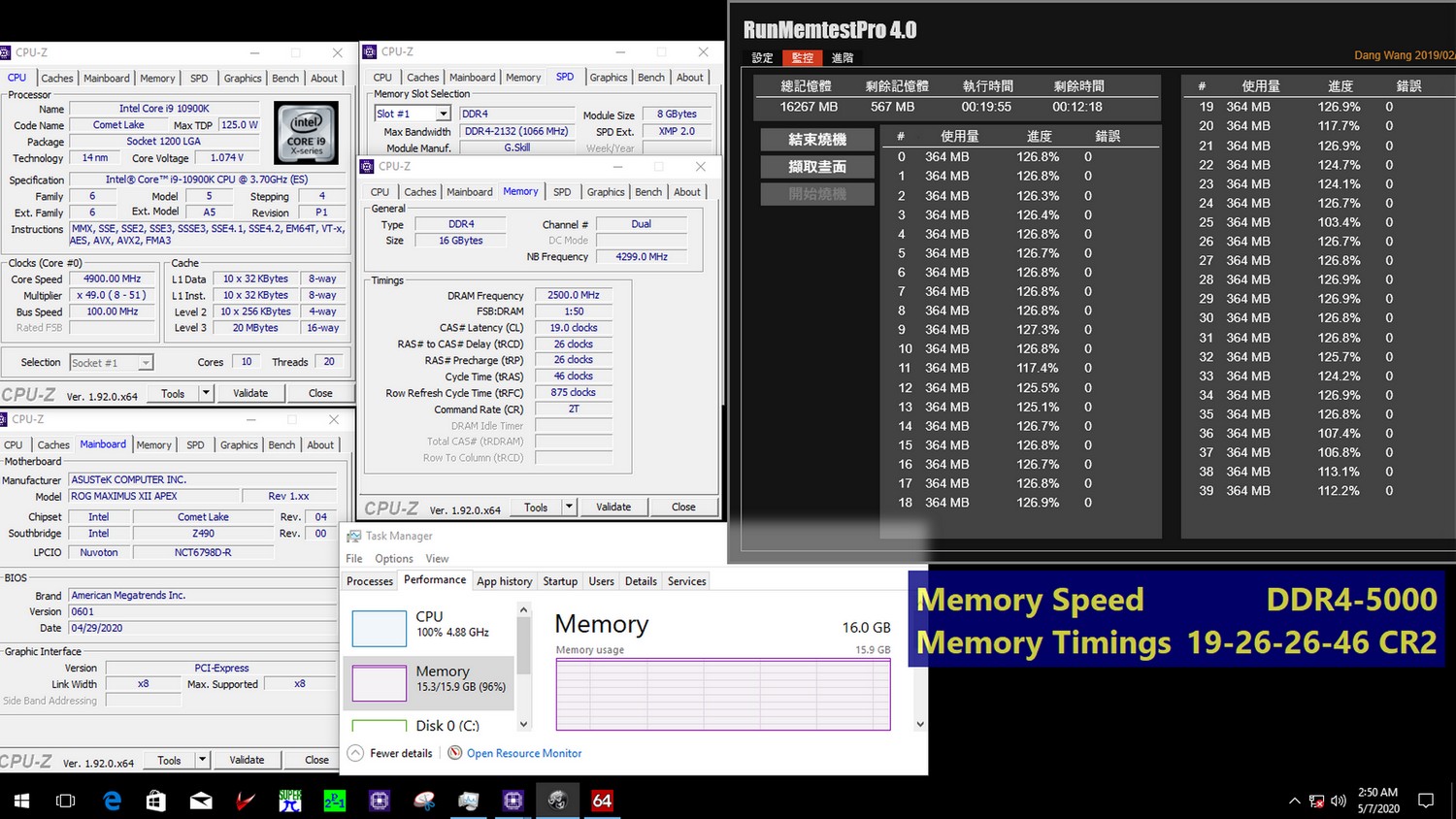
Task: Expand Tools arrow in the CPU-Z processor window
Action: coord(206,393)
